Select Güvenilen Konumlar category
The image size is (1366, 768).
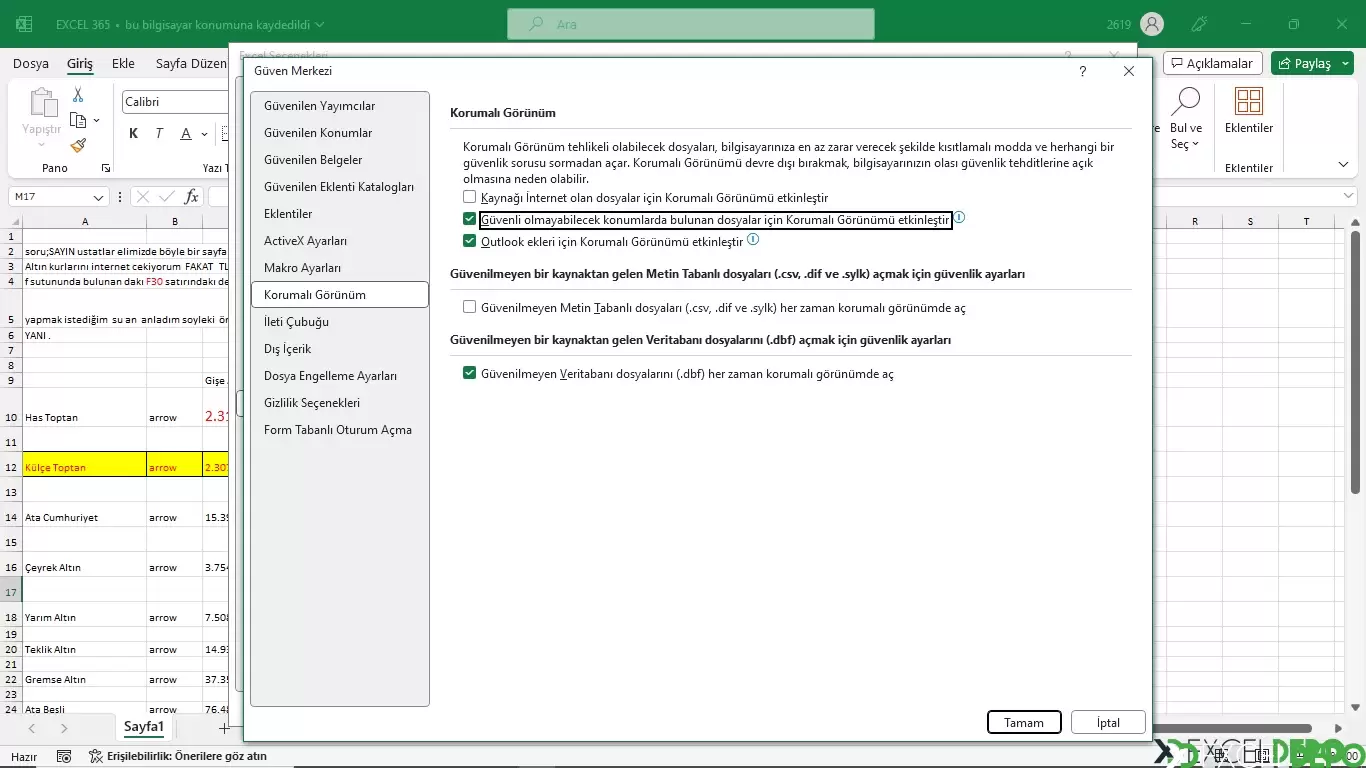coord(340,133)
